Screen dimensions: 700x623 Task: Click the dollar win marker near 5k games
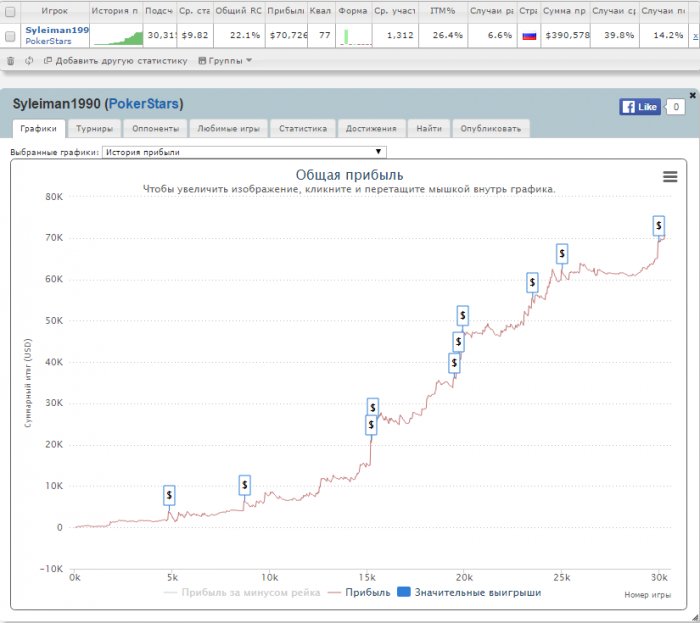coord(169,495)
